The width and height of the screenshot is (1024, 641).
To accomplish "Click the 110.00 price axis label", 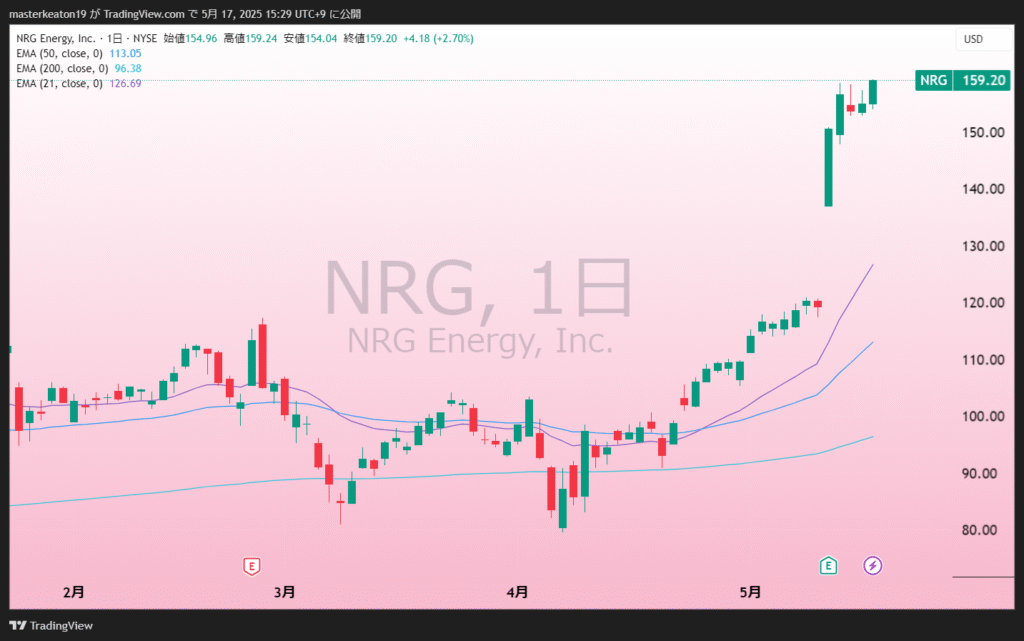I will click(983, 360).
